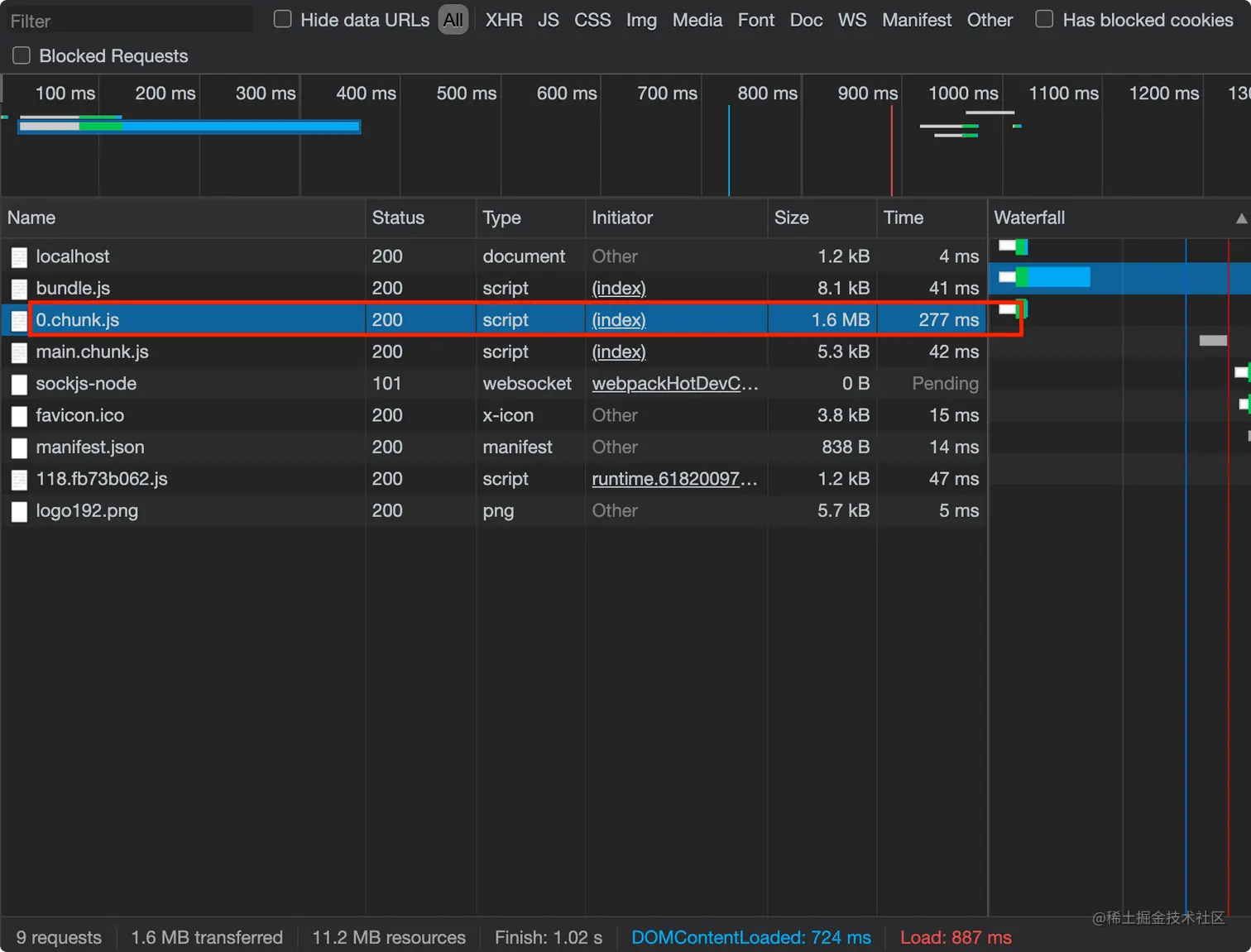This screenshot has width=1251, height=952.
Task: Filter requests by Img
Action: coord(641,20)
